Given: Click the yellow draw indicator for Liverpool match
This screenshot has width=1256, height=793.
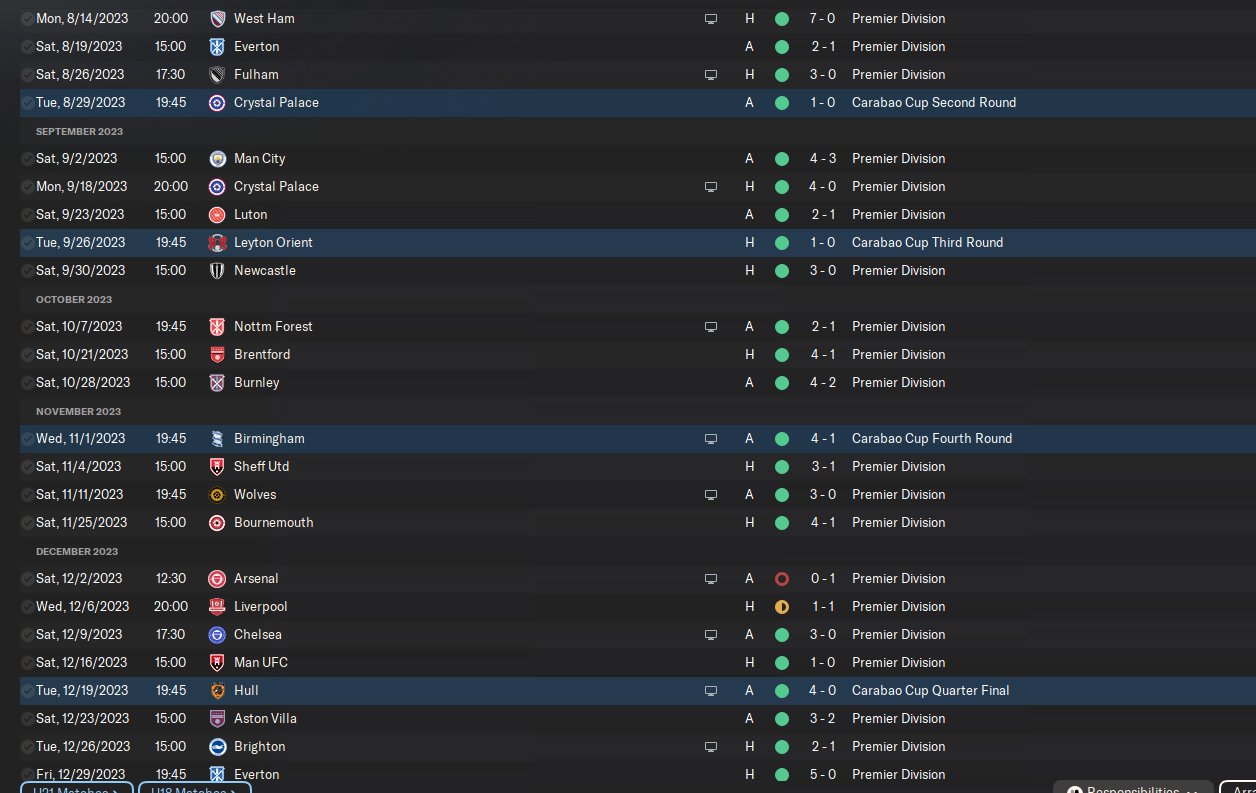Looking at the screenshot, I should pyautogui.click(x=782, y=607).
